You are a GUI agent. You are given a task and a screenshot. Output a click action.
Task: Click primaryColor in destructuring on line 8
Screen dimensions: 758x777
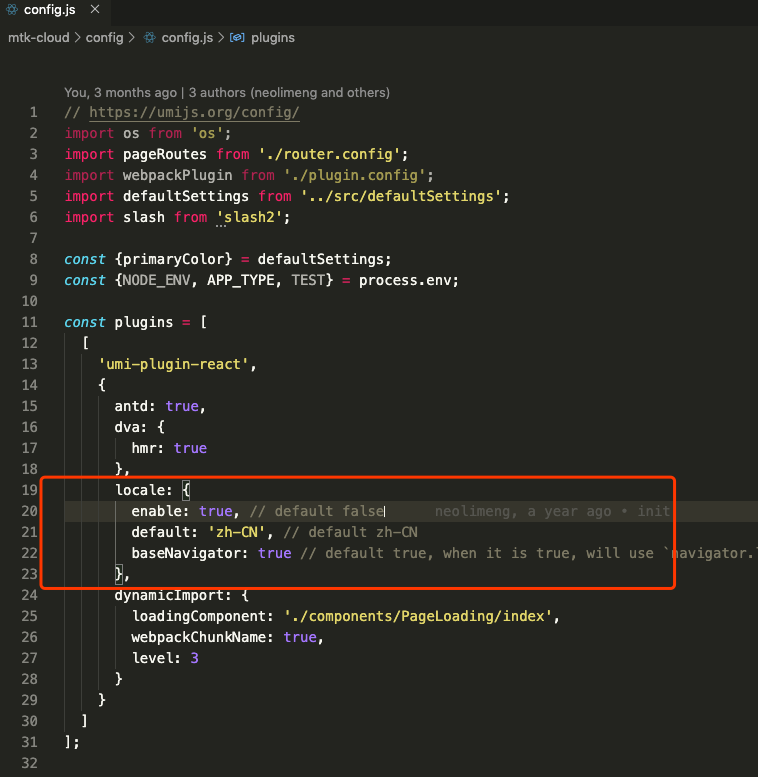173,259
